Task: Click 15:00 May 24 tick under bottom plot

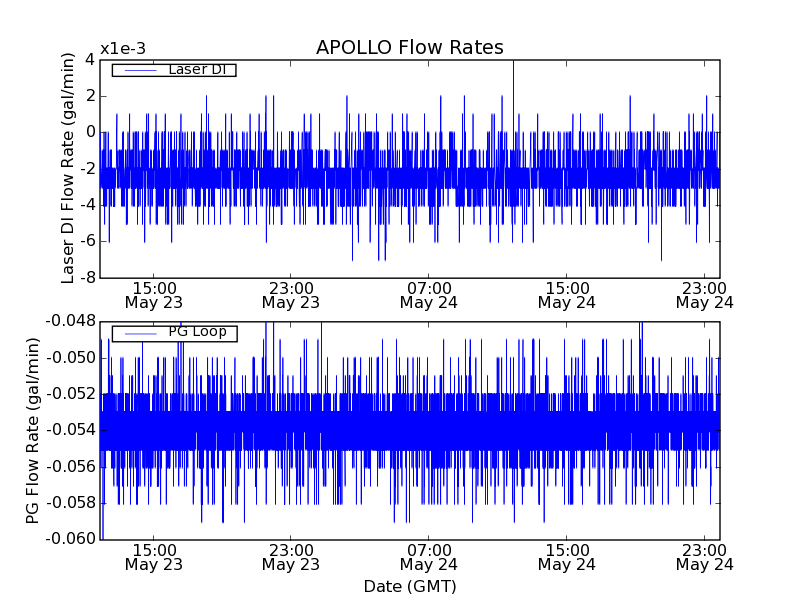Action: click(566, 556)
